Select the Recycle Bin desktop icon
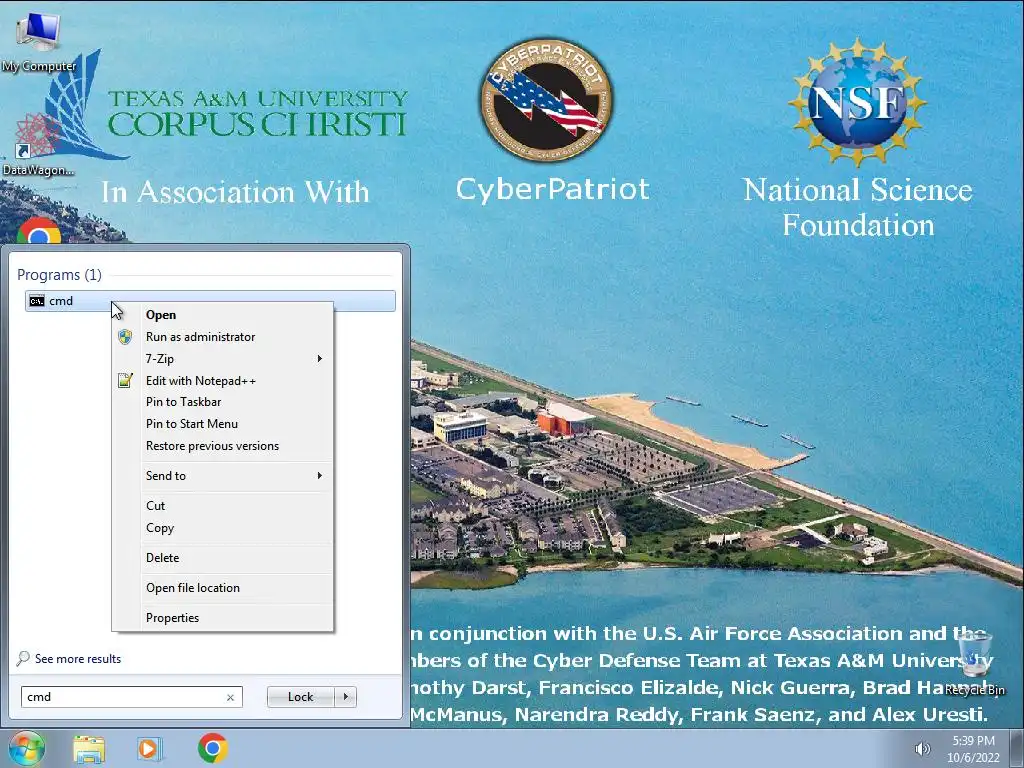This screenshot has height=768, width=1024. point(974,663)
